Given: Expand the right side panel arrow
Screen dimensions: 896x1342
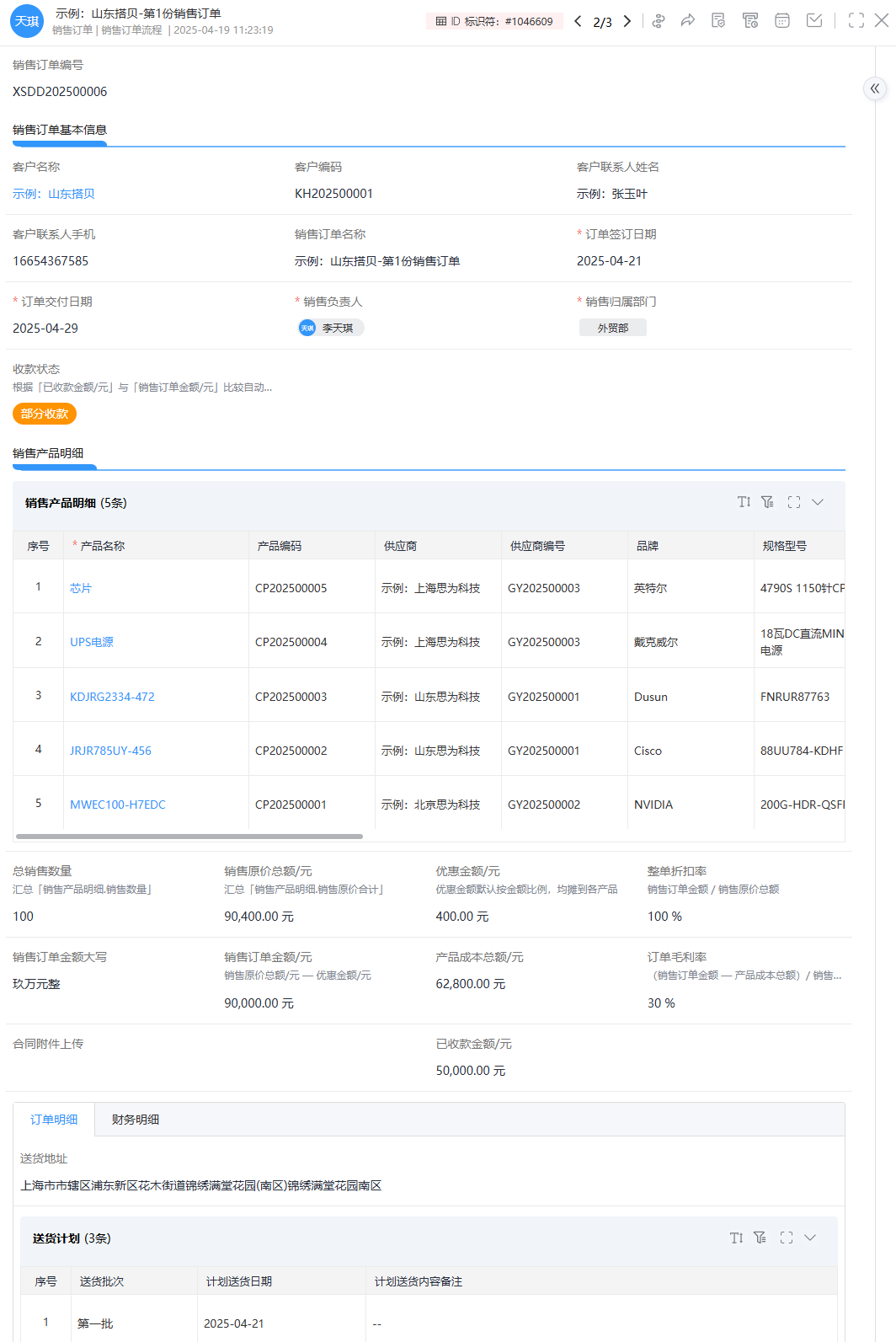Looking at the screenshot, I should point(875,88).
